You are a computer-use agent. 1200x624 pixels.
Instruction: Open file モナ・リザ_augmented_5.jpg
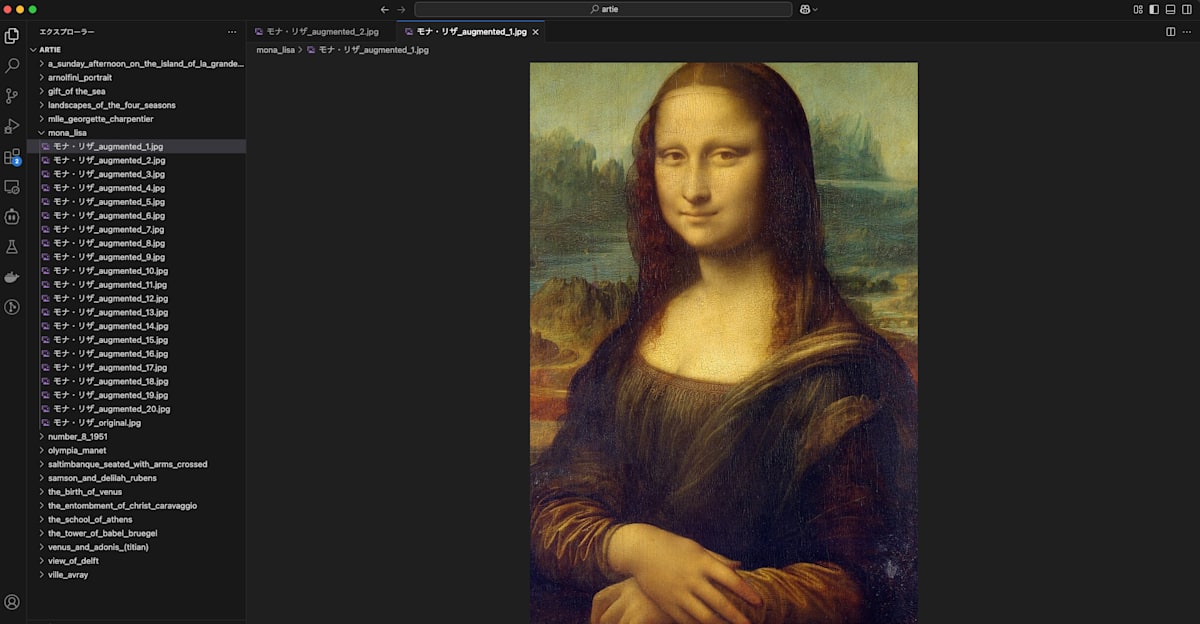tap(136, 201)
